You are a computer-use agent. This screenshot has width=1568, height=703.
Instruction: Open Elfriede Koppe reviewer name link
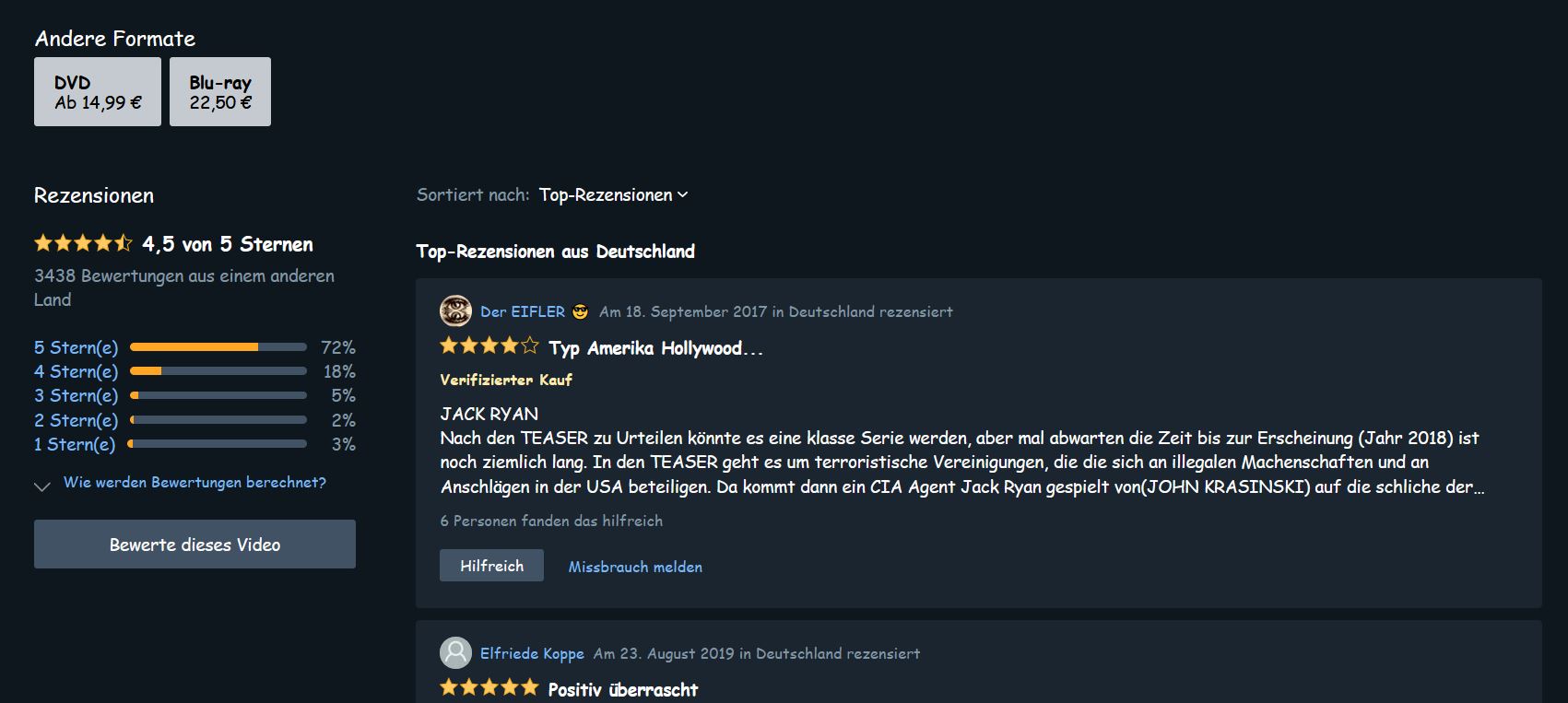(x=532, y=653)
